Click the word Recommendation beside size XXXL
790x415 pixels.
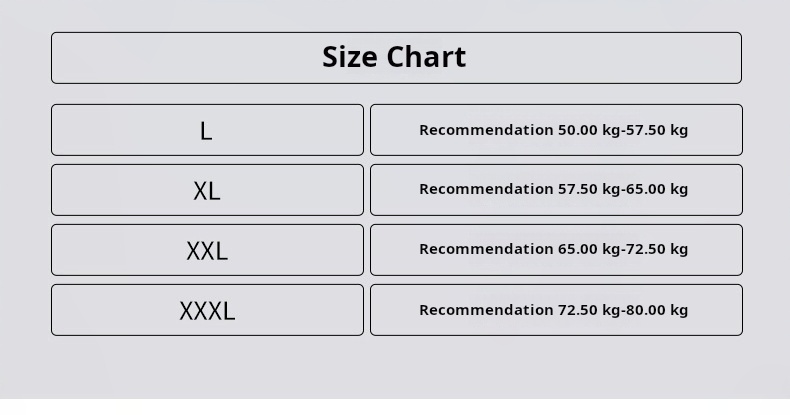[485, 310]
